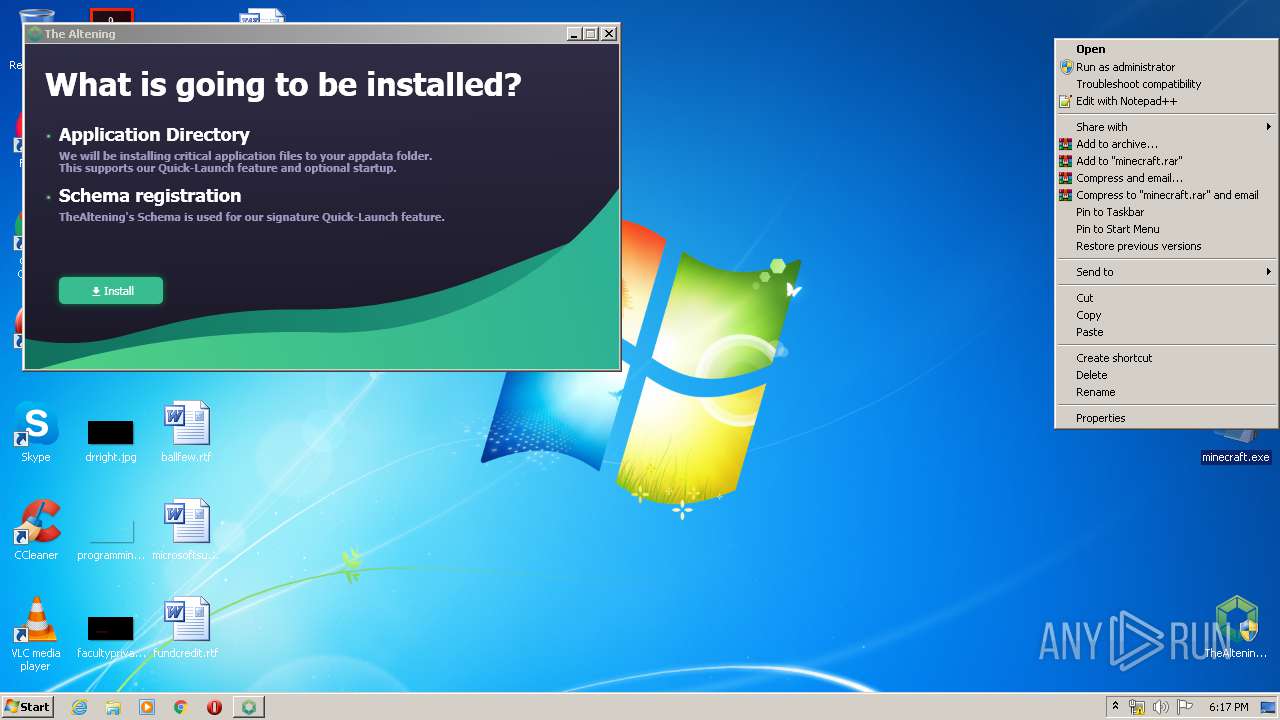This screenshot has height=720, width=1280.
Task: Expand the Send to submenu
Action: point(1166,272)
